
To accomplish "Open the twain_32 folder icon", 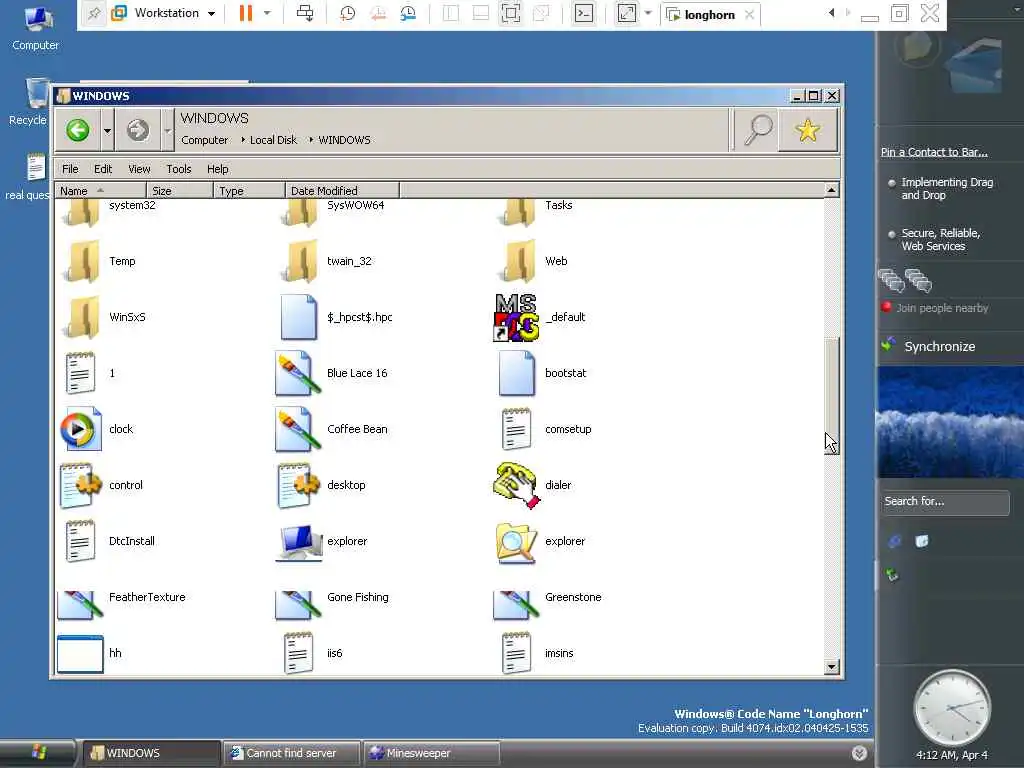I will coord(299,261).
